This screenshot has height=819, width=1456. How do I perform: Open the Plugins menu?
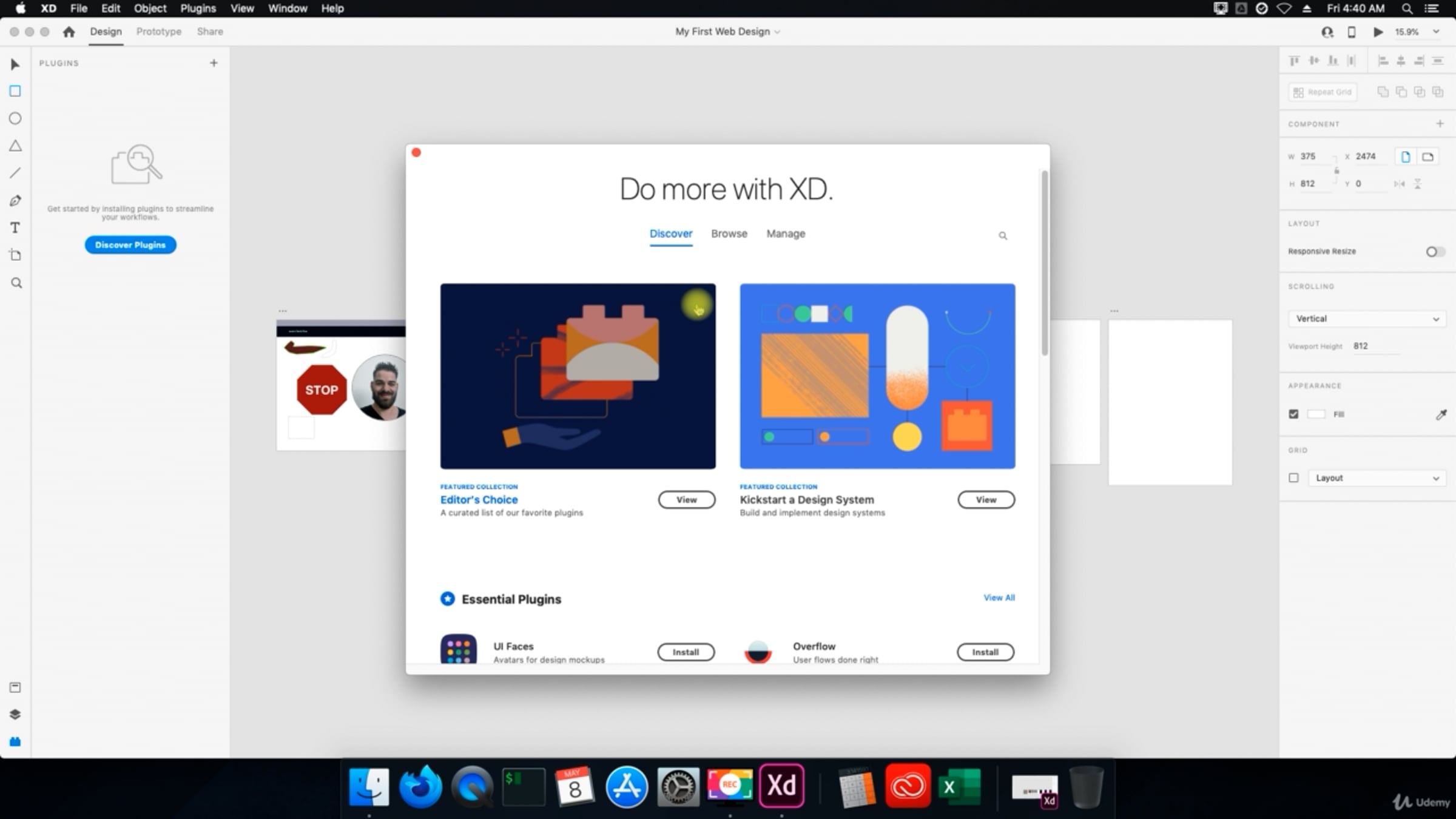[198, 8]
